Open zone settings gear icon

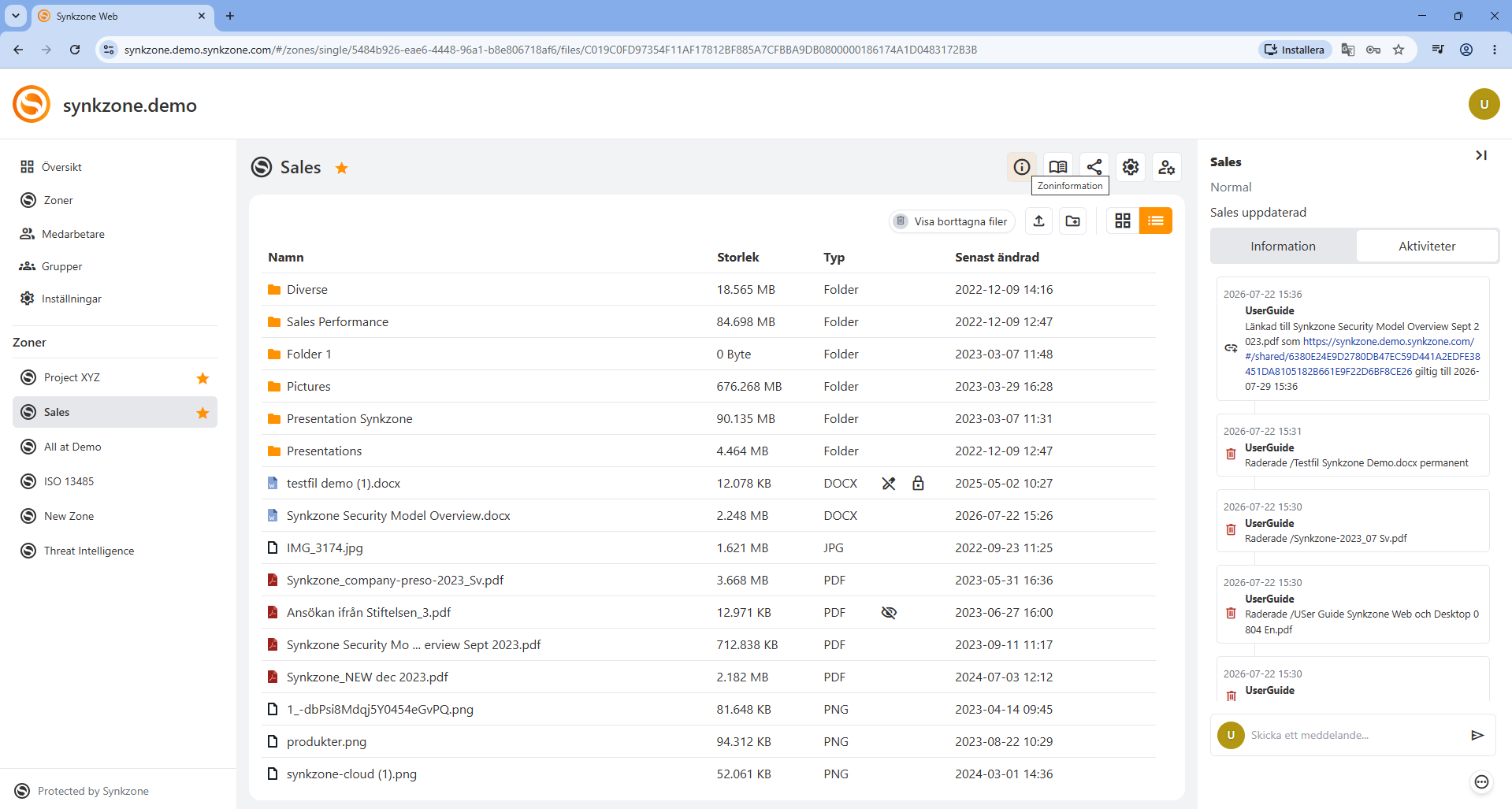coord(1131,167)
